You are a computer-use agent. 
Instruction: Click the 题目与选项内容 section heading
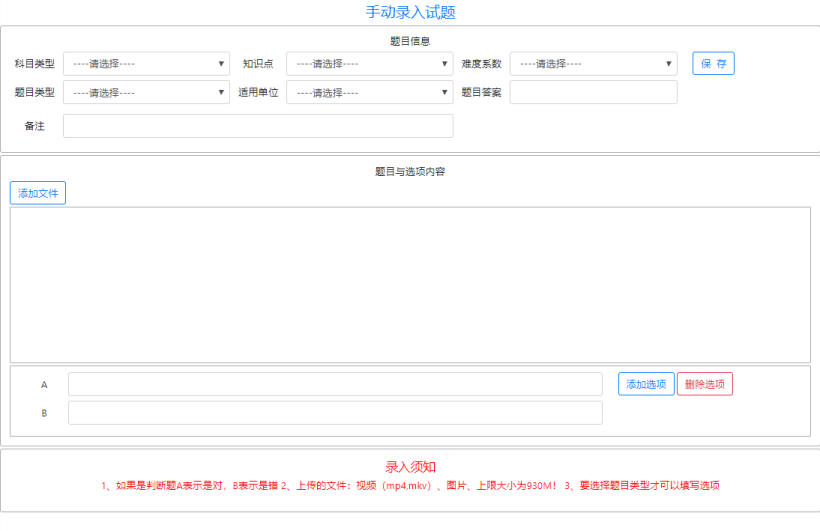click(410, 172)
